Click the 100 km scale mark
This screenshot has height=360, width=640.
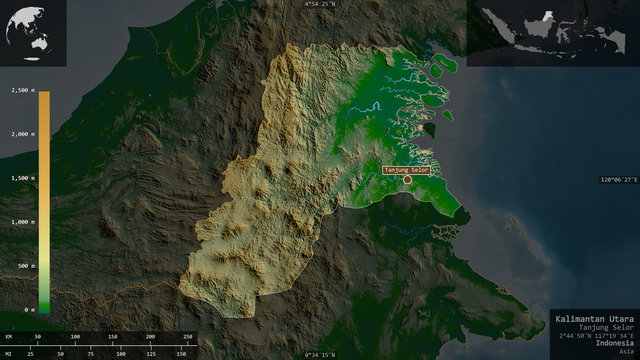click(75, 337)
